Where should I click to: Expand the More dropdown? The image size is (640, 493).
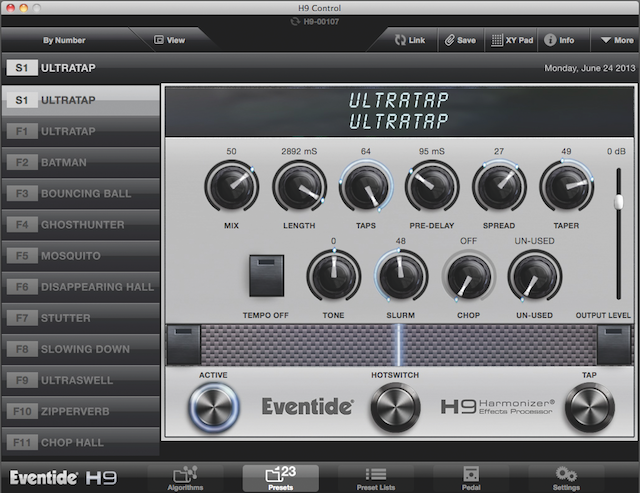[x=617, y=40]
